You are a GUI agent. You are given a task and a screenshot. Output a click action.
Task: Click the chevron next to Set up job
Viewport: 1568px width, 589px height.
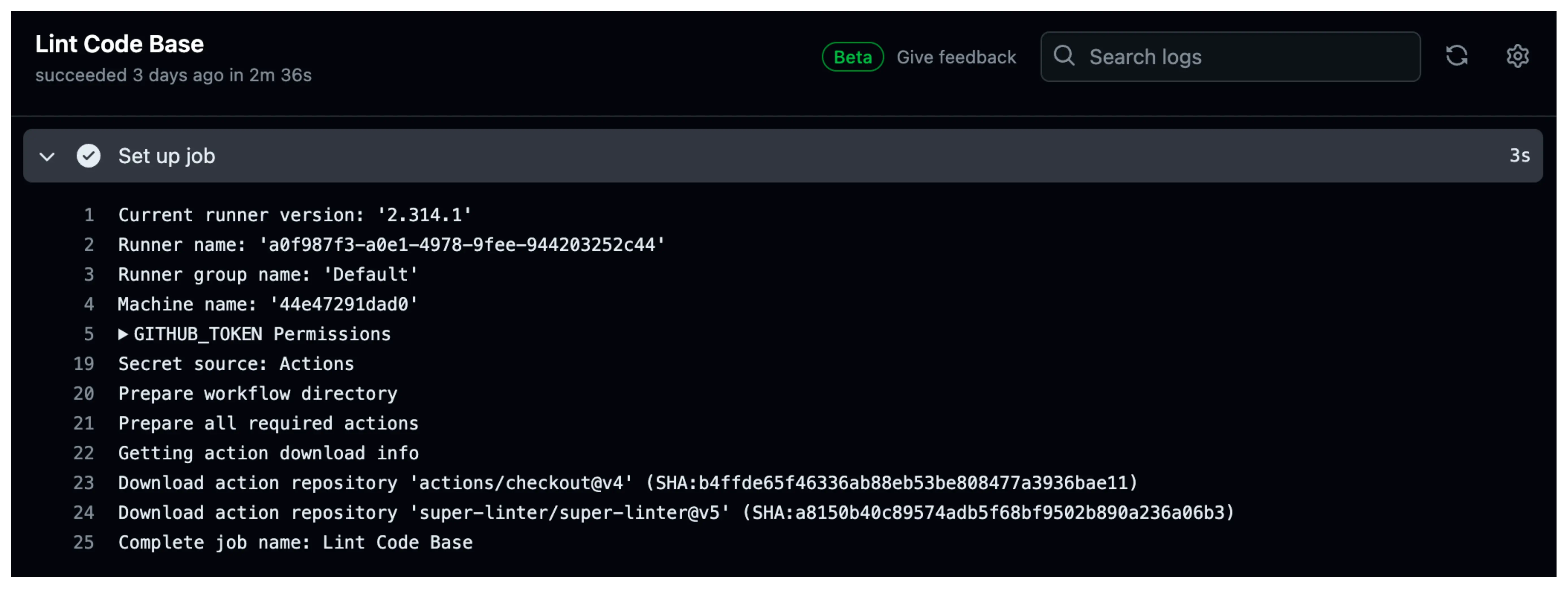pos(47,157)
